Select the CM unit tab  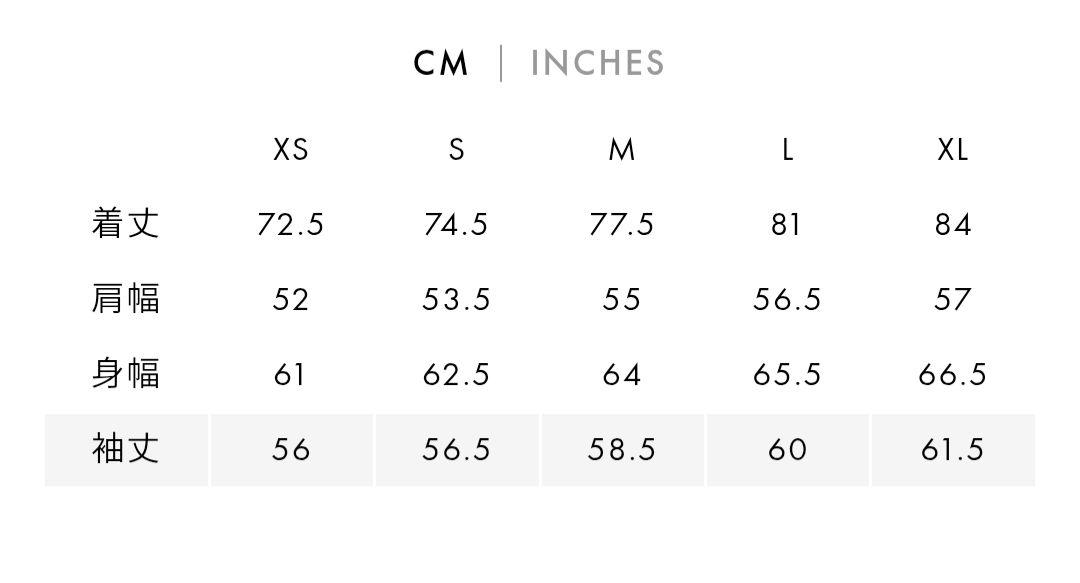441,63
